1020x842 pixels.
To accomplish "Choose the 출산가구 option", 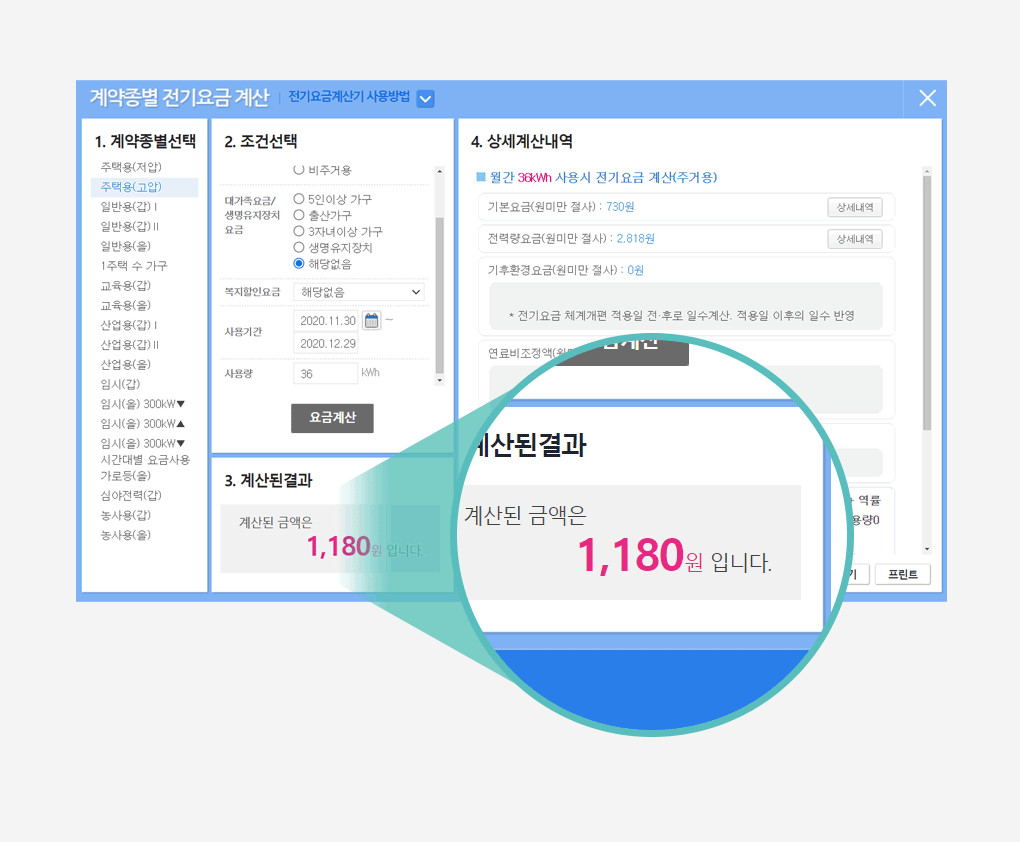I will pyautogui.click(x=299, y=215).
